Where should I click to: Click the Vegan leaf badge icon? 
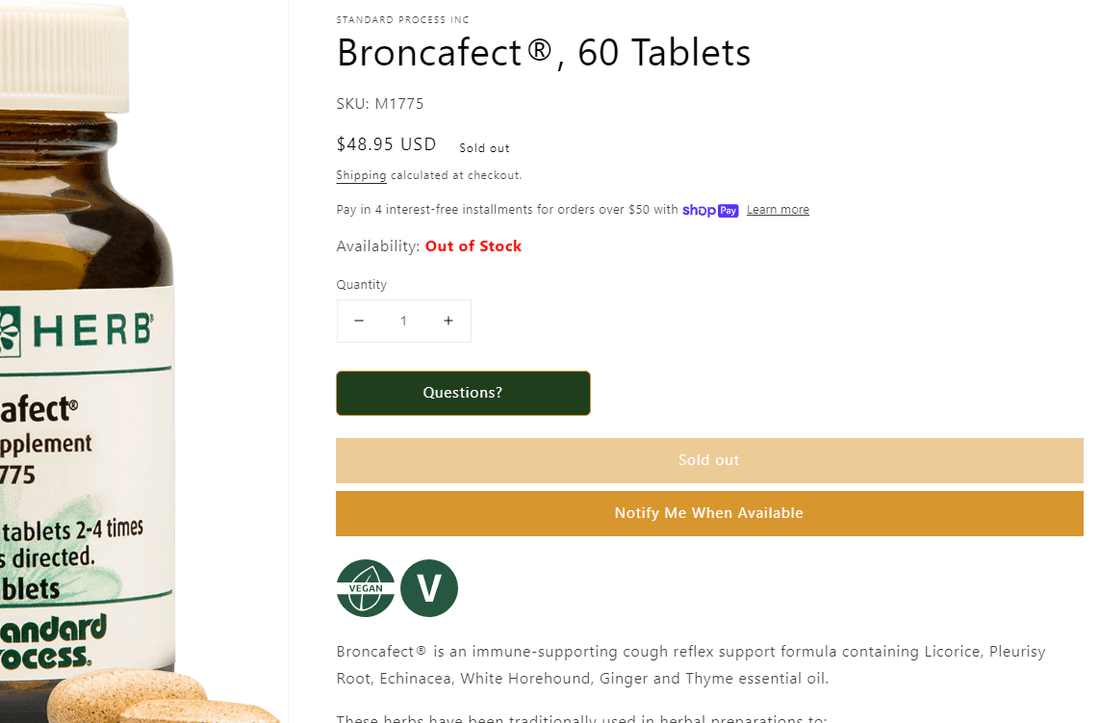pyautogui.click(x=365, y=588)
